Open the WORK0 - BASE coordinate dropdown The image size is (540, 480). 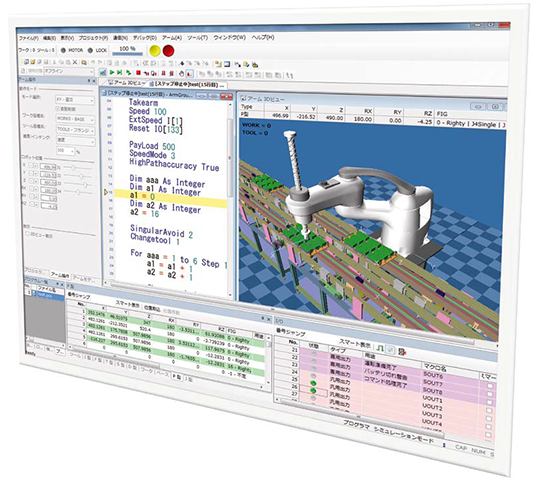(x=75, y=119)
